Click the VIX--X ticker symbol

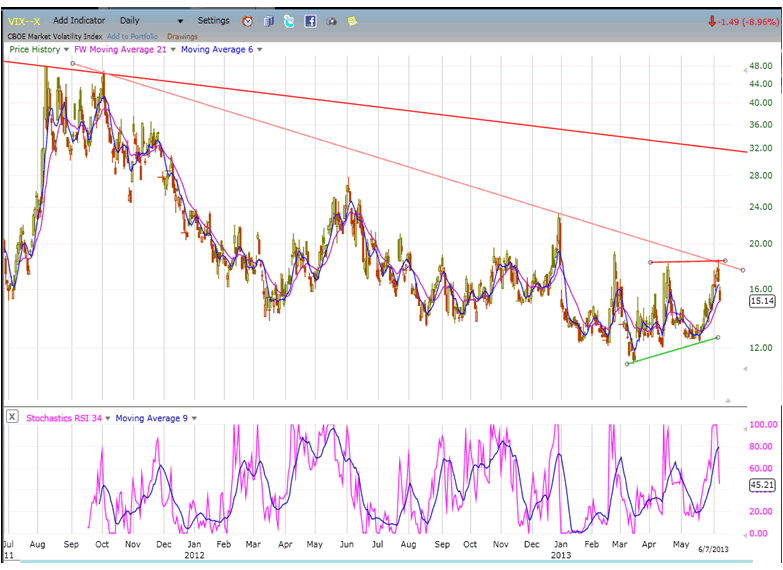[22, 20]
